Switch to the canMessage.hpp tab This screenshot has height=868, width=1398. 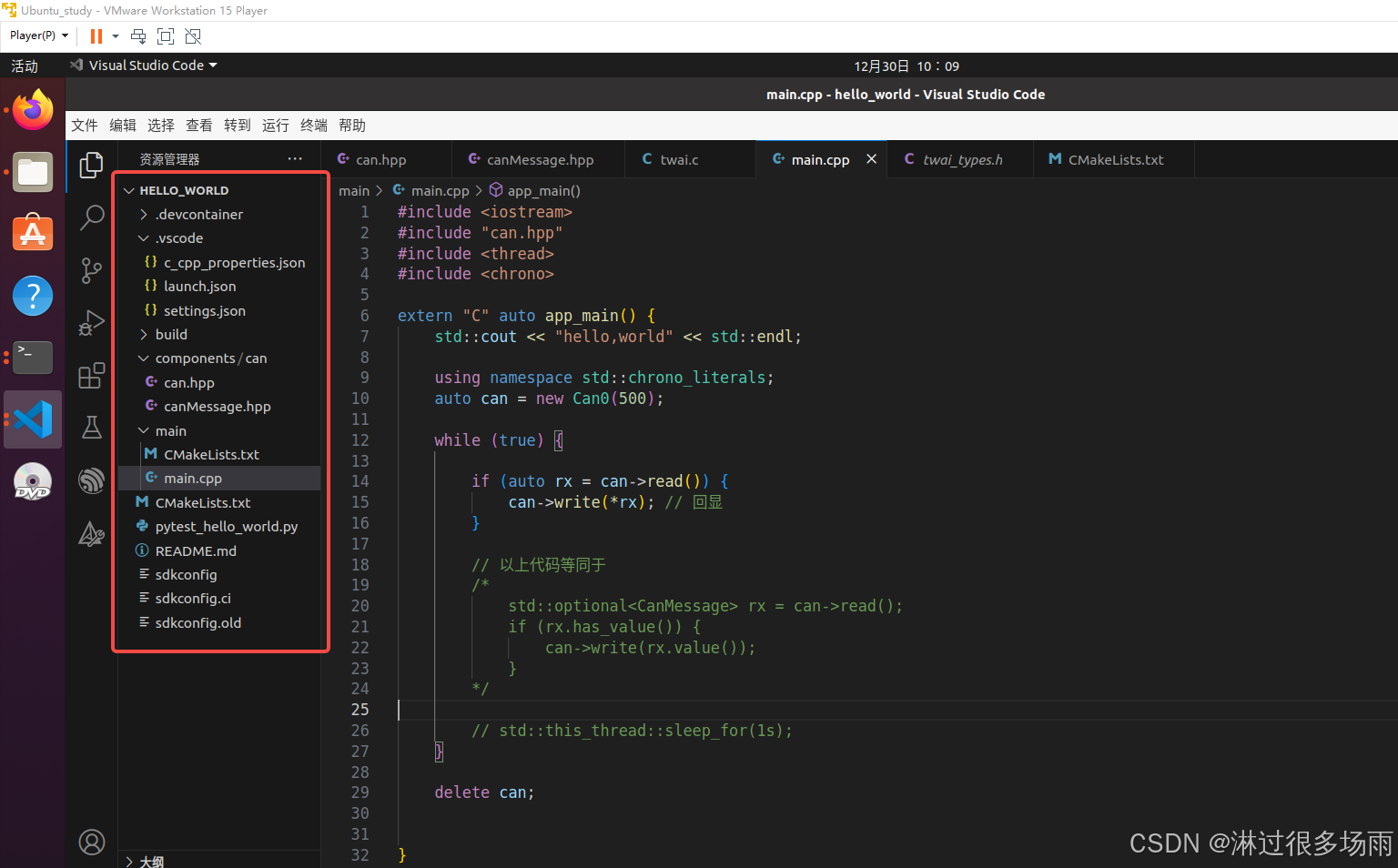click(x=539, y=159)
